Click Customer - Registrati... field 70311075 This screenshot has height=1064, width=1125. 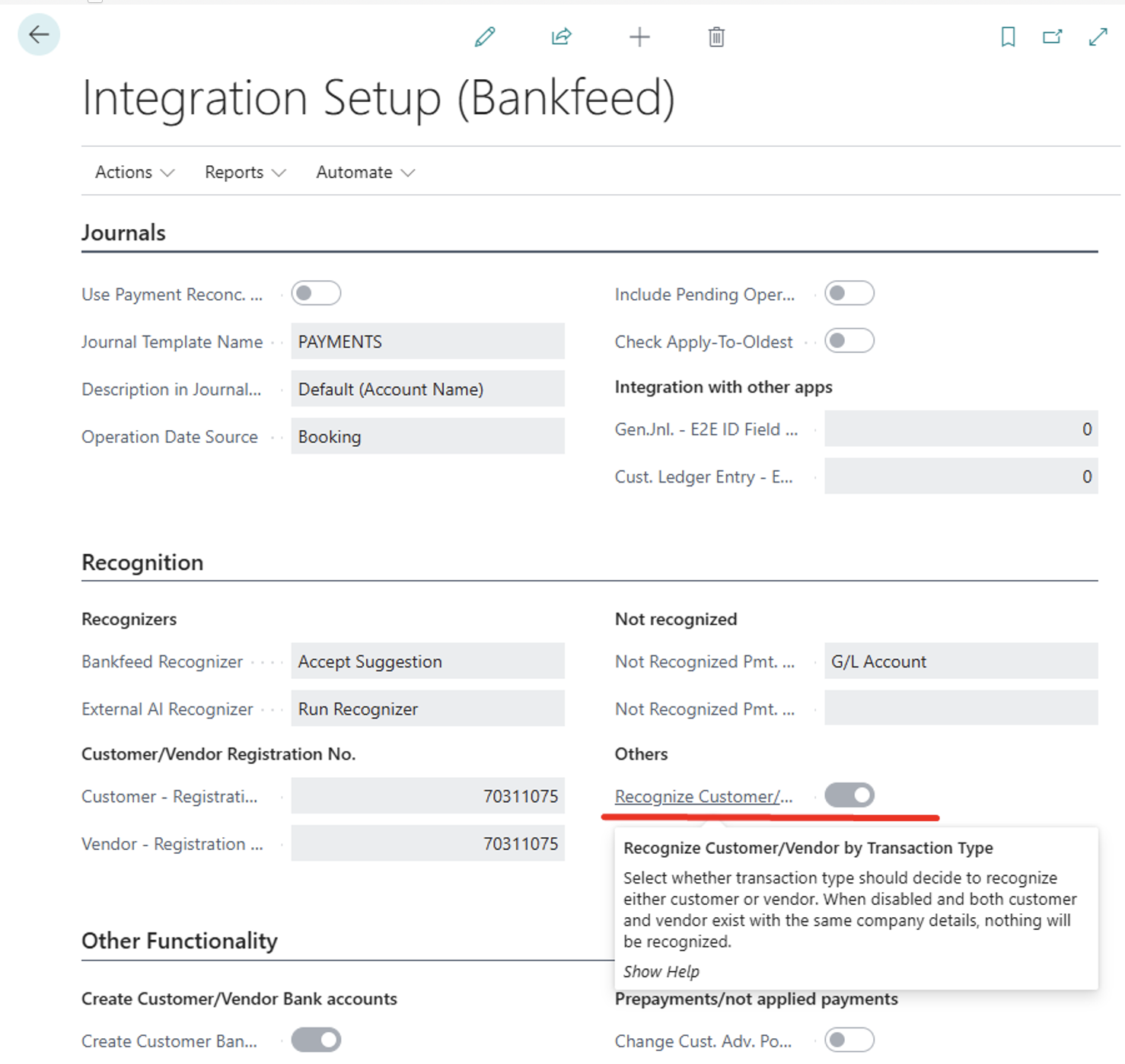click(x=428, y=796)
